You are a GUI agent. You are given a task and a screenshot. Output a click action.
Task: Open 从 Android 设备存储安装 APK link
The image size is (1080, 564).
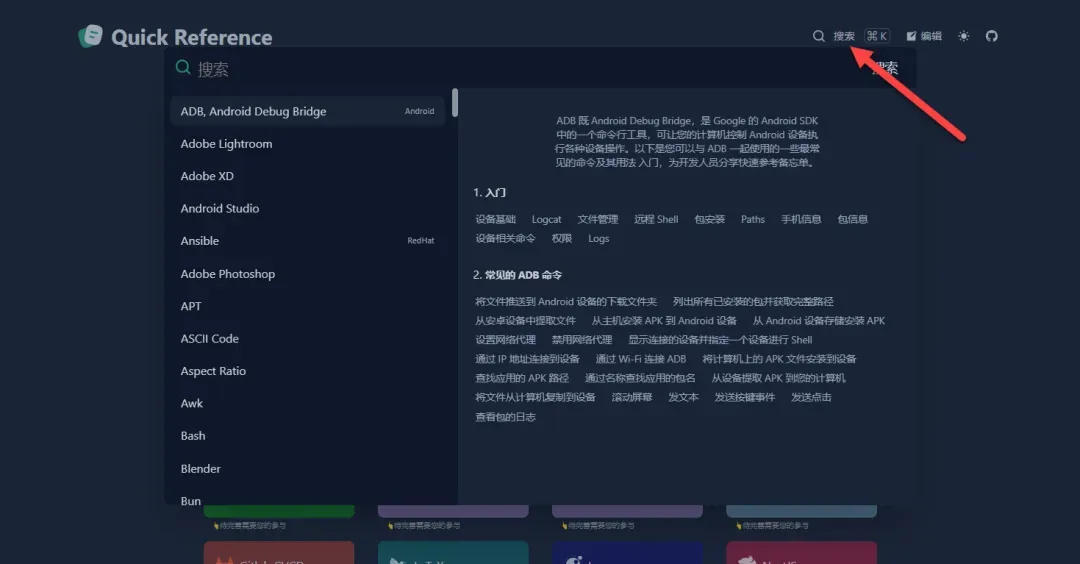click(x=819, y=321)
